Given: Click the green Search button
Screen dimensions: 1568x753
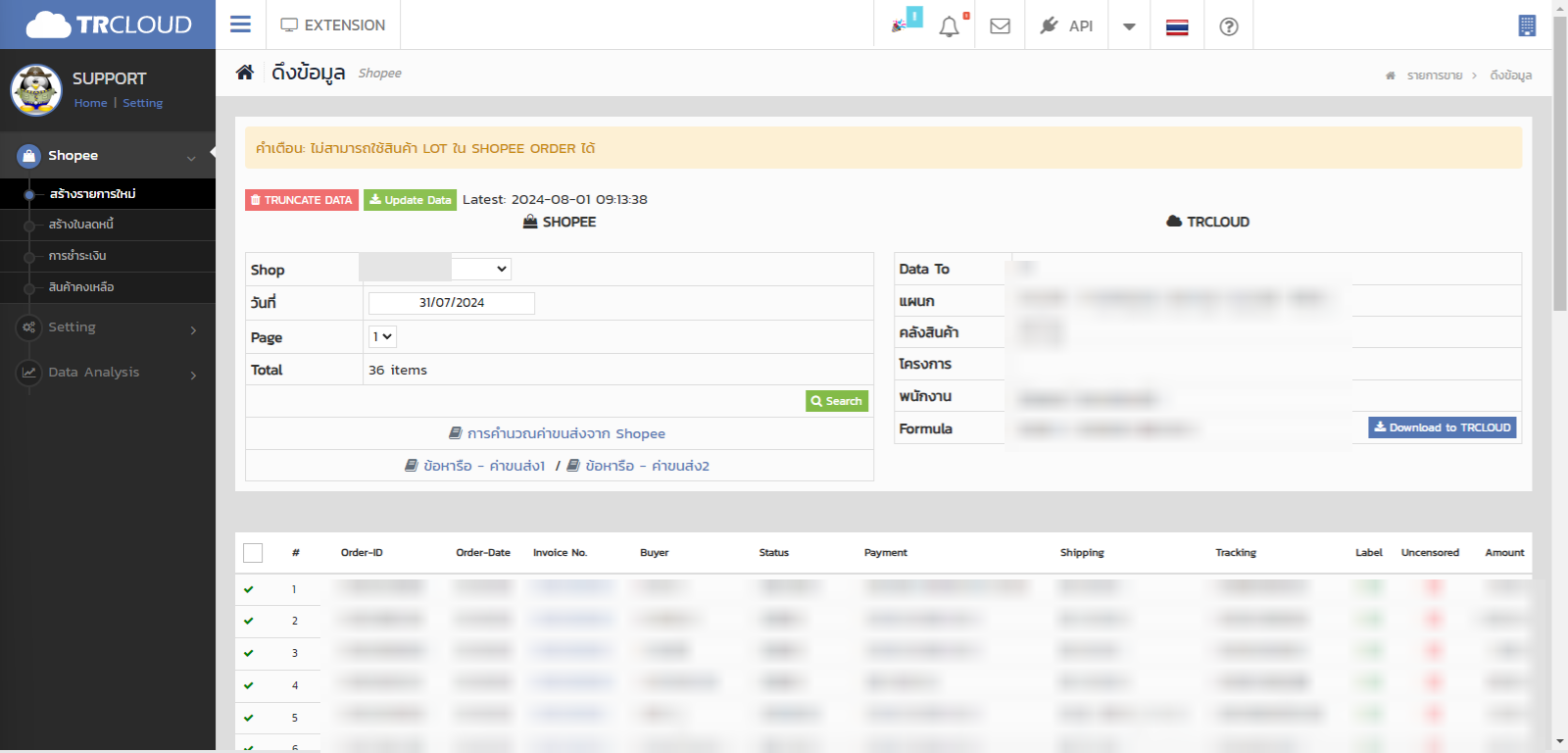Looking at the screenshot, I should 837,401.
